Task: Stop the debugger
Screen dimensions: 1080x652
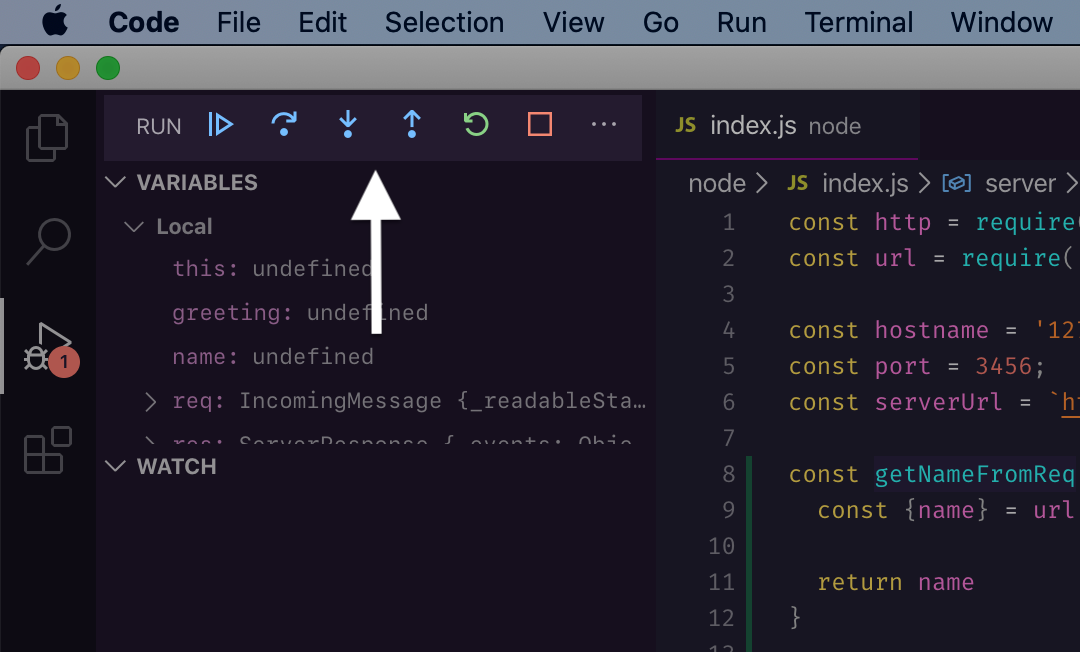Action: pos(539,124)
